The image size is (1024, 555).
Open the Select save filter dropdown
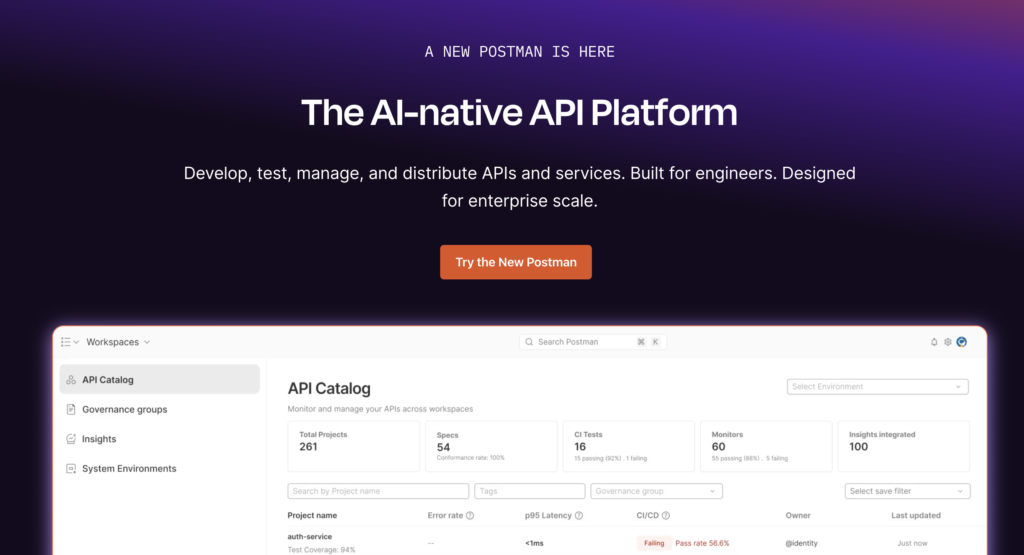[907, 491]
